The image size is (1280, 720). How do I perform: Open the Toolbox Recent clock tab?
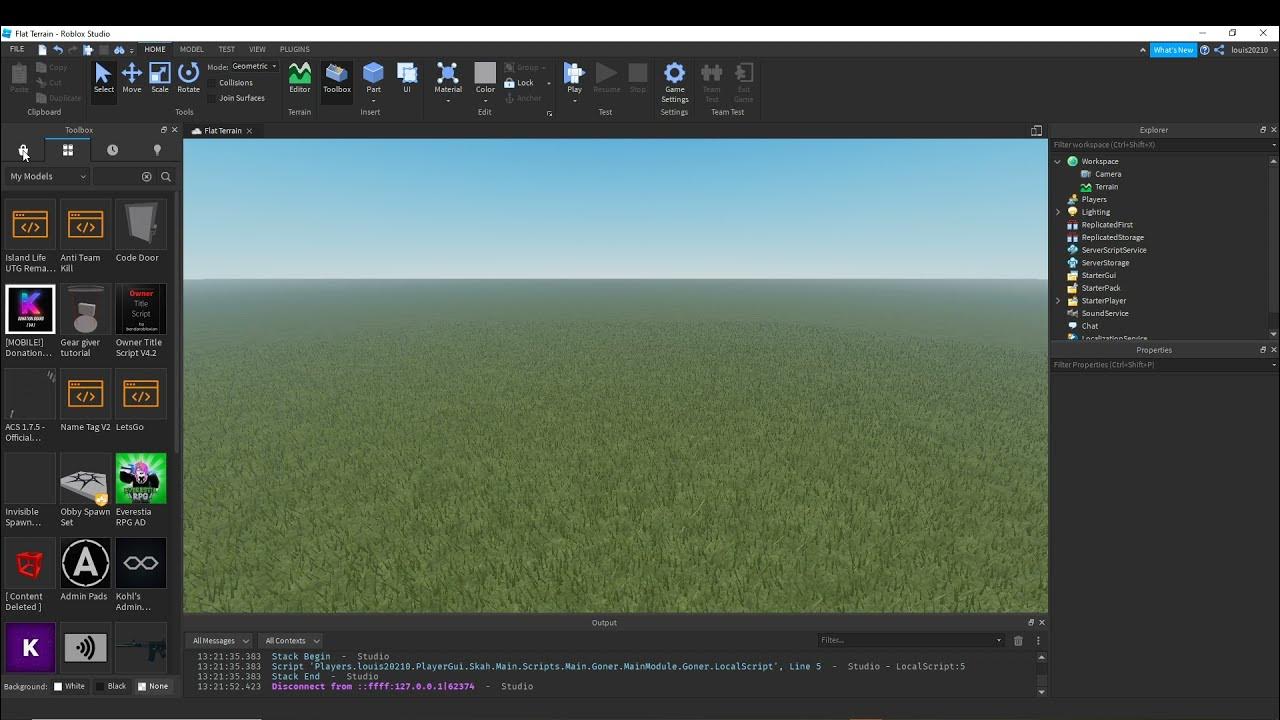coord(112,150)
